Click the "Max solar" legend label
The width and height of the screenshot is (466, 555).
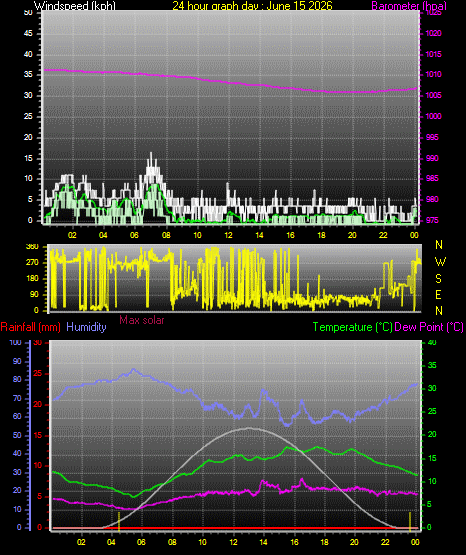click(142, 320)
